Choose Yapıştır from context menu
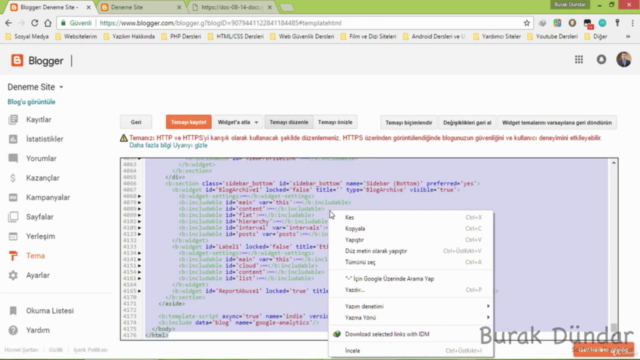640x360 pixels. (411, 240)
